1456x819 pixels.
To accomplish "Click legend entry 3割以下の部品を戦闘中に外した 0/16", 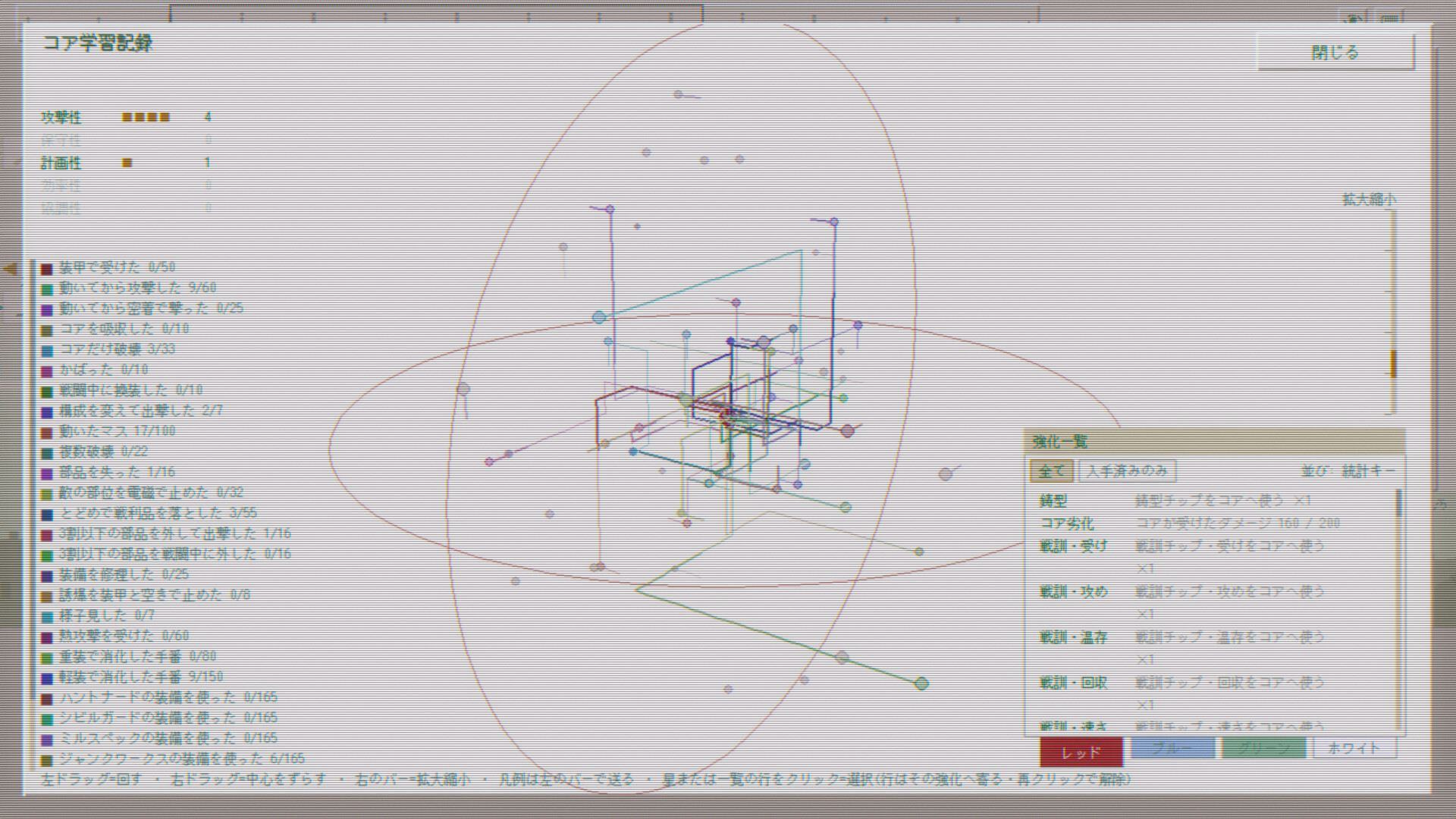I will click(166, 554).
